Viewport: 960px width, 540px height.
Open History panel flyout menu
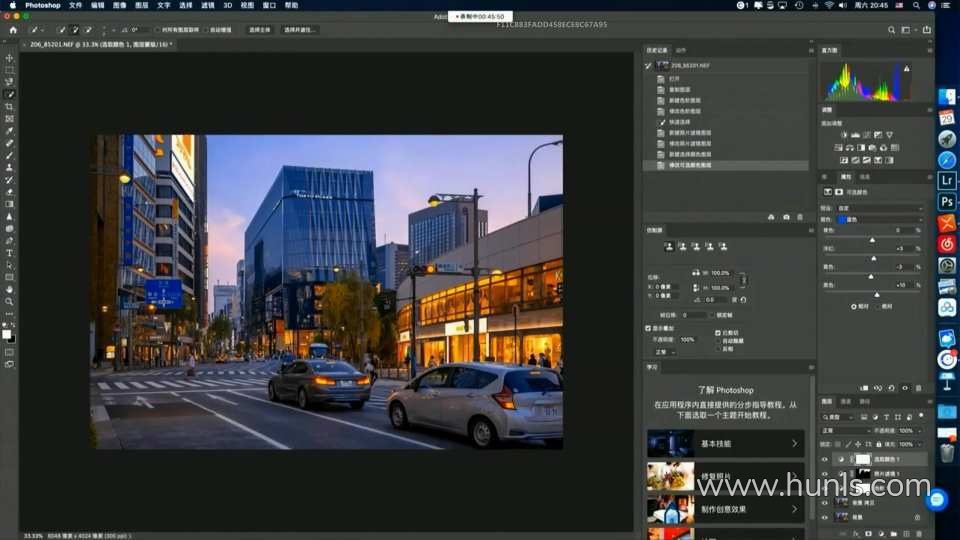[811, 50]
